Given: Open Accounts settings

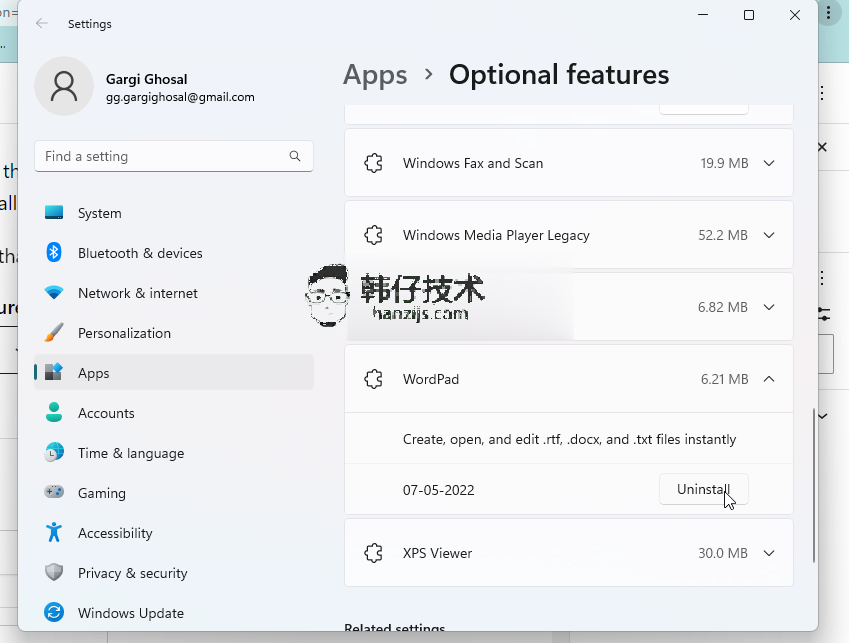Looking at the screenshot, I should (174, 413).
